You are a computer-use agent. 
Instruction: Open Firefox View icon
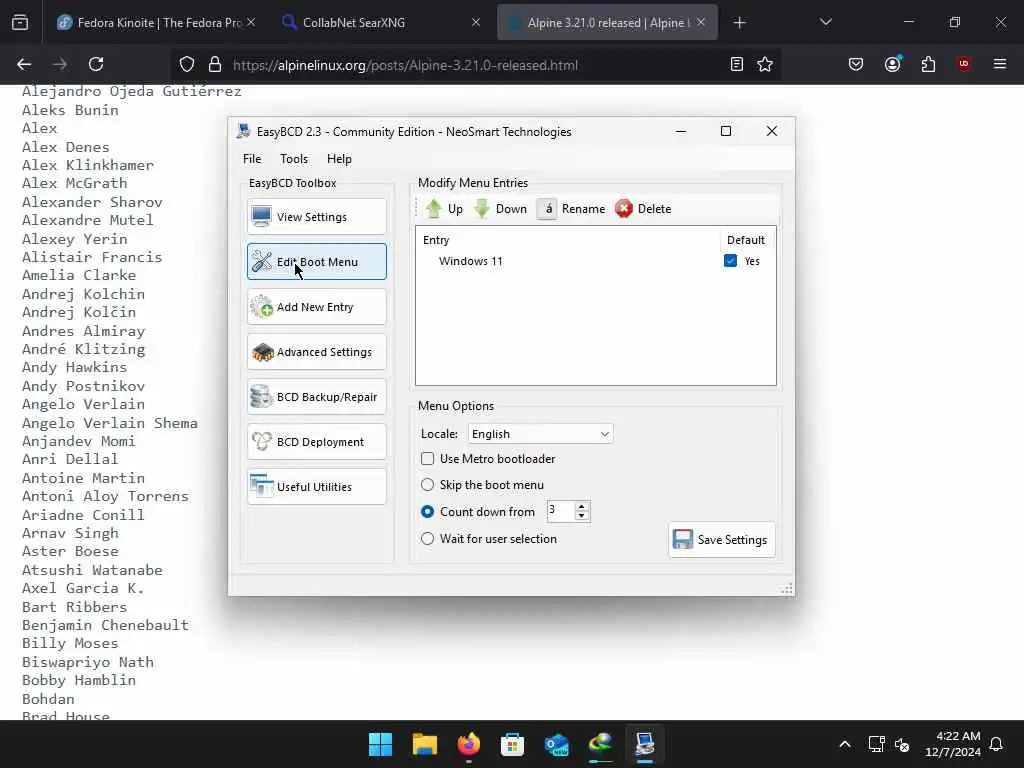(x=20, y=23)
